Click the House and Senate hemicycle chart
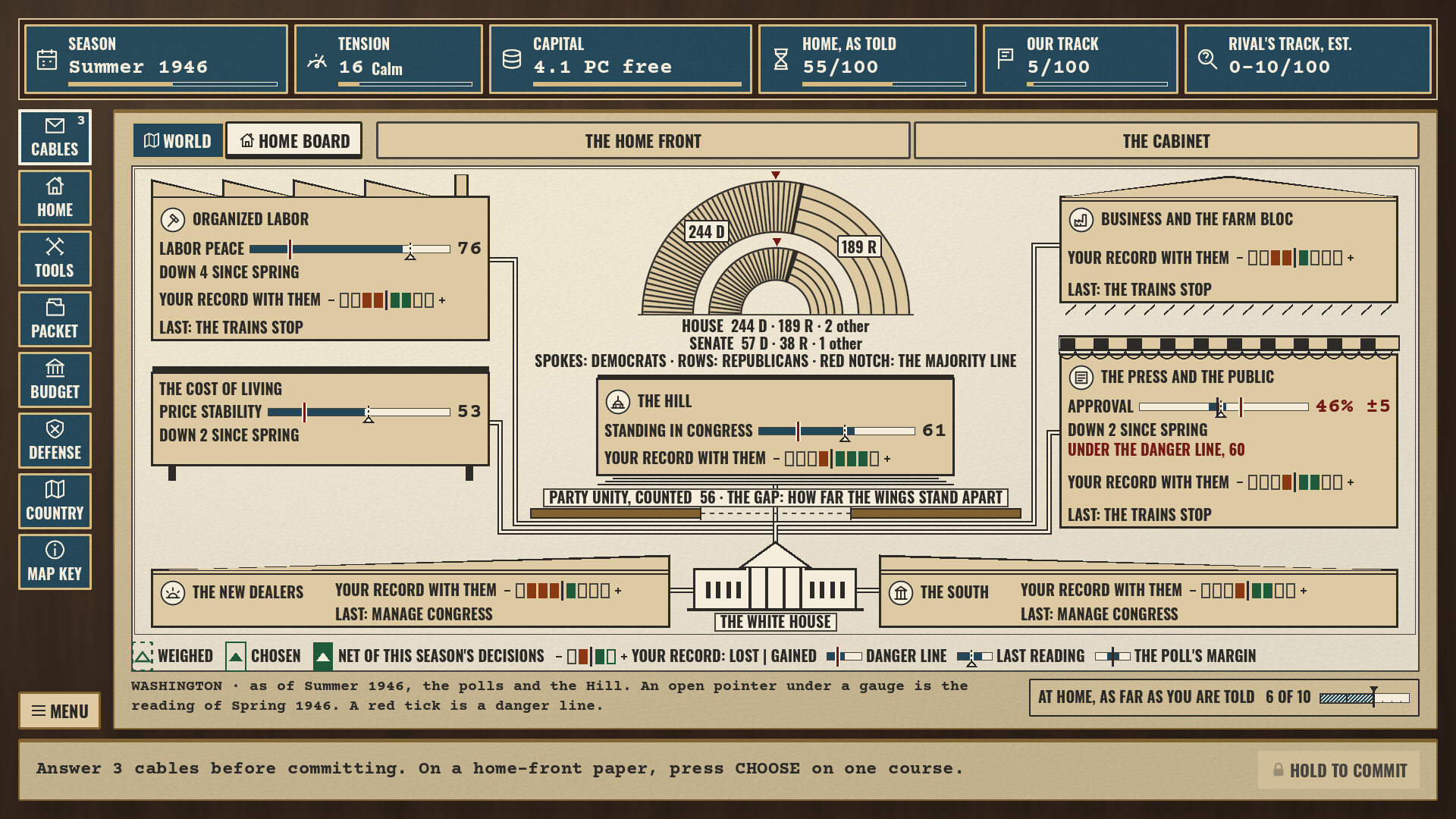The height and width of the screenshot is (819, 1456). click(775, 246)
